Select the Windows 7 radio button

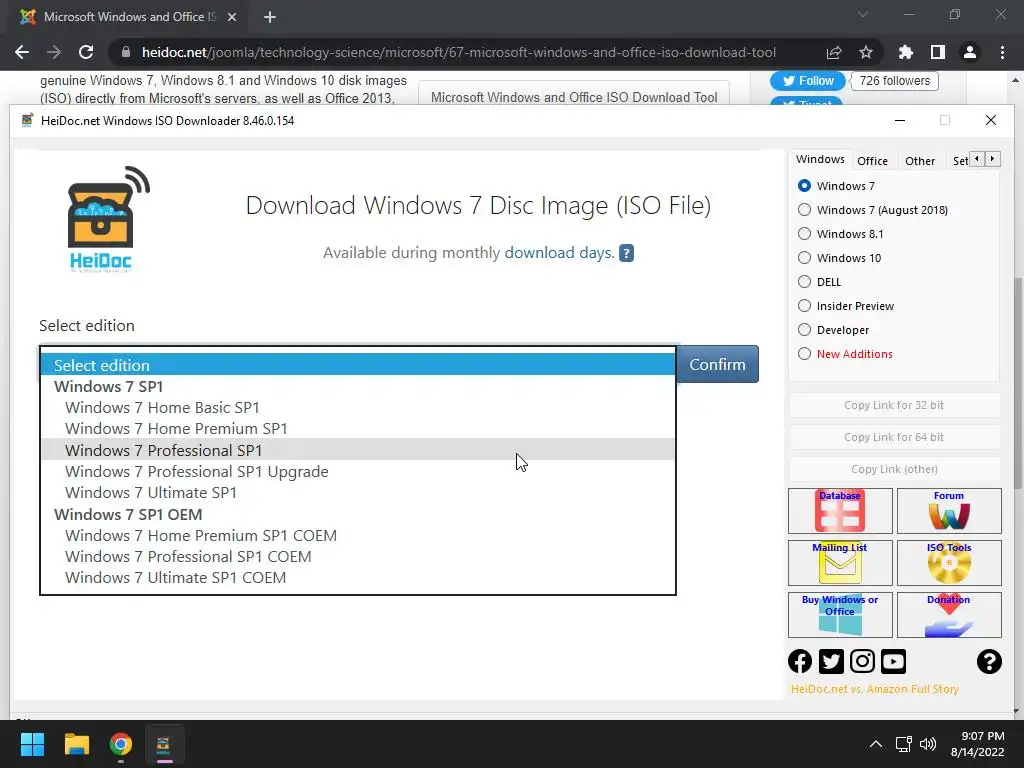805,186
